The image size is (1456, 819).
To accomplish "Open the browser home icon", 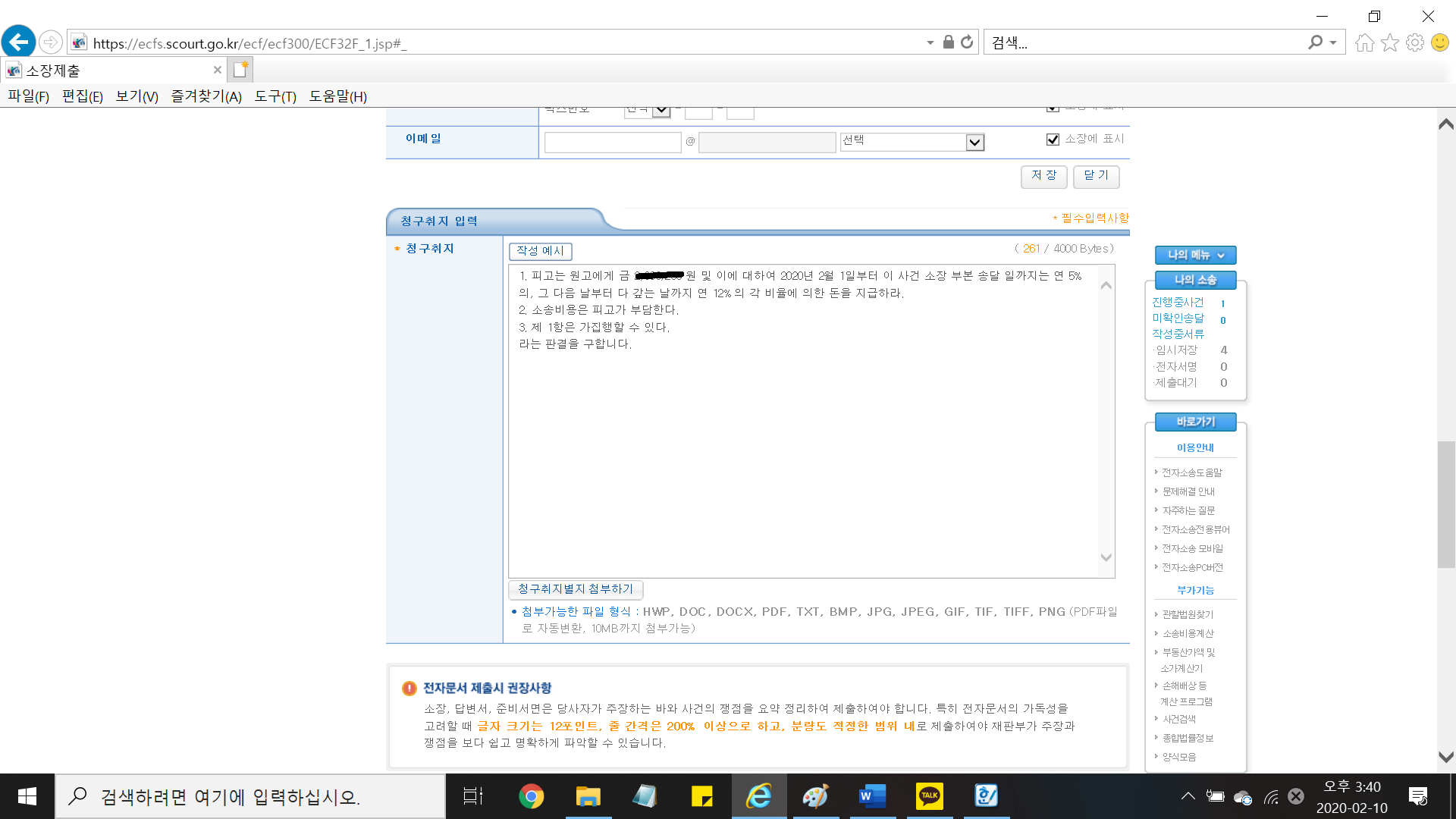I will 1364,42.
